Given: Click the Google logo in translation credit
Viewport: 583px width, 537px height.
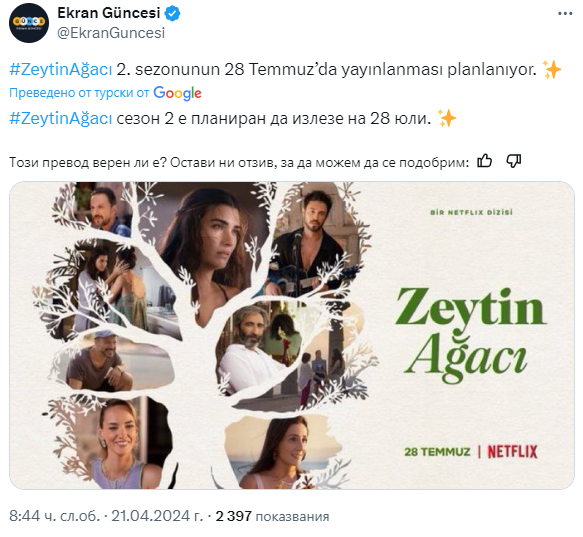Looking at the screenshot, I should tap(177, 93).
